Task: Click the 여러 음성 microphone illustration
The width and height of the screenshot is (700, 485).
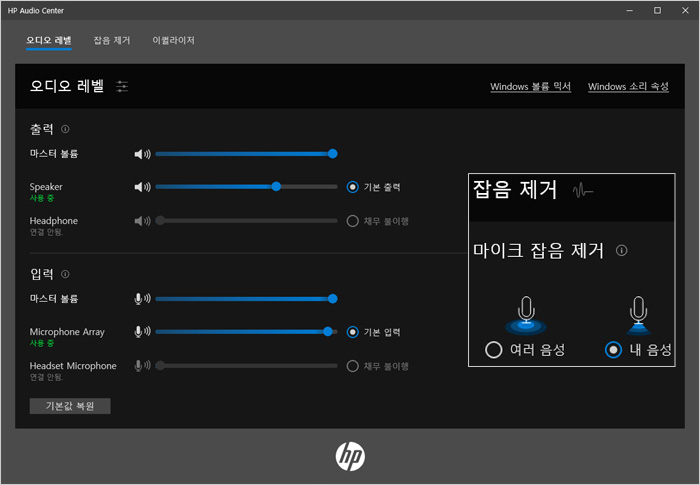Action: click(526, 315)
